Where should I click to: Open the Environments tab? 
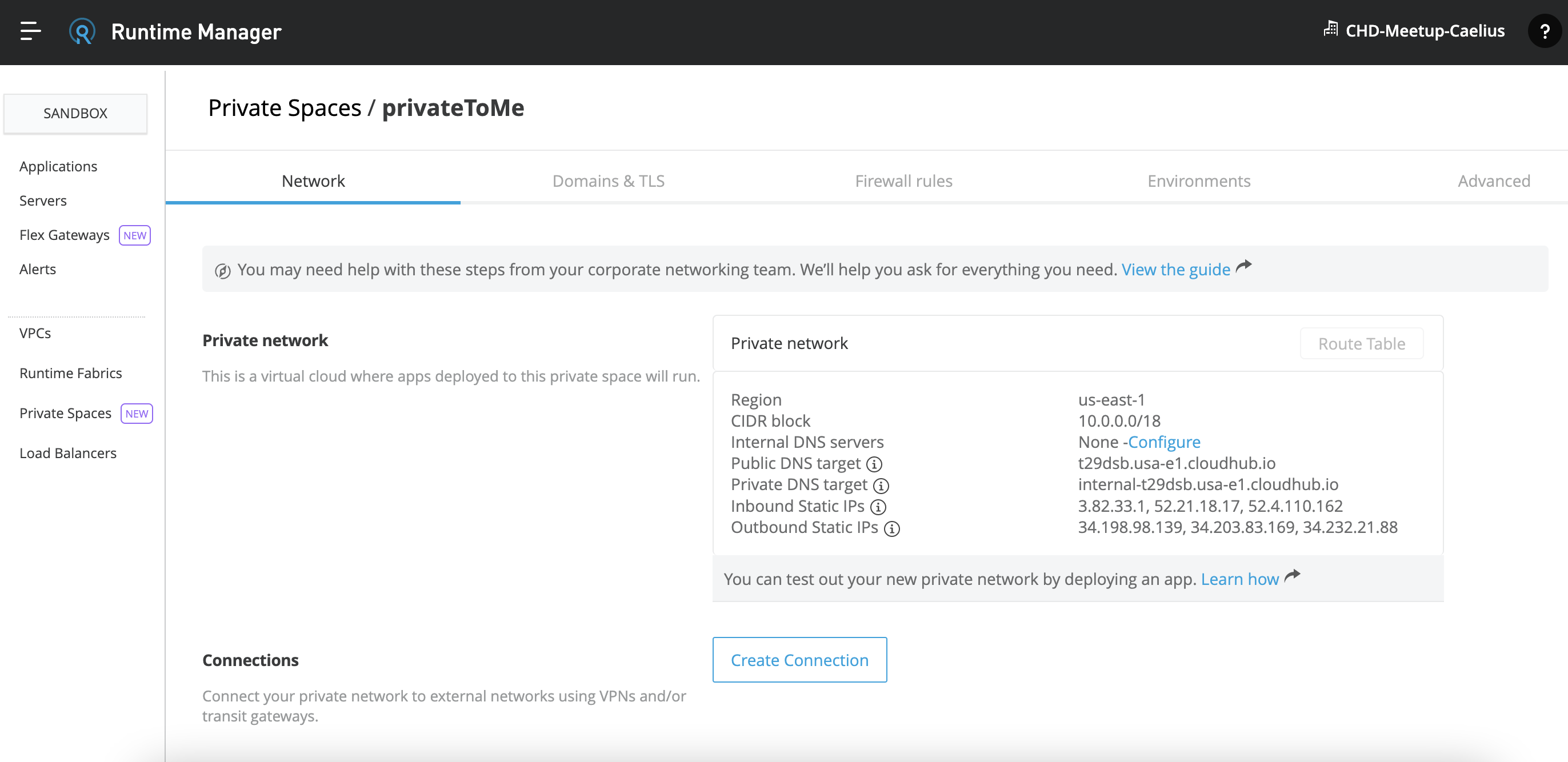1198,181
